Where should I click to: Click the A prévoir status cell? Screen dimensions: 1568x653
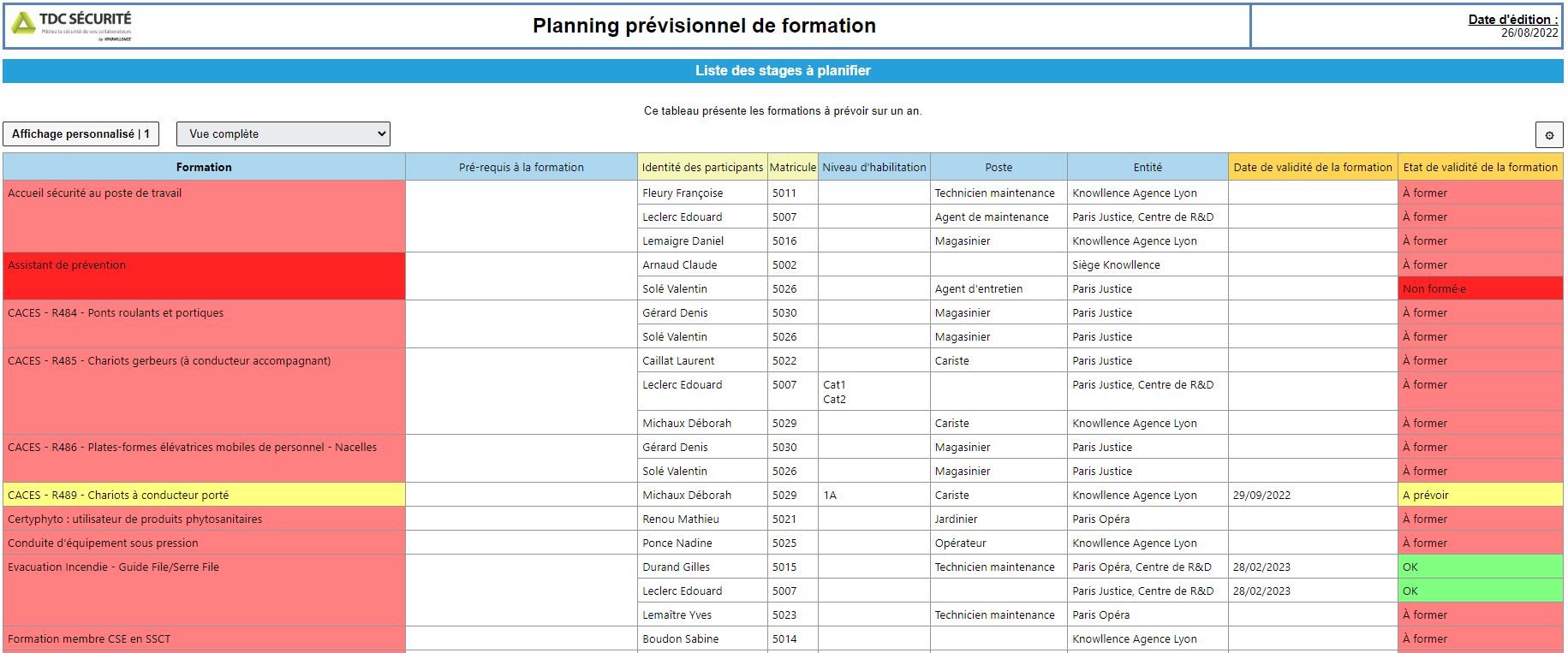point(1481,495)
